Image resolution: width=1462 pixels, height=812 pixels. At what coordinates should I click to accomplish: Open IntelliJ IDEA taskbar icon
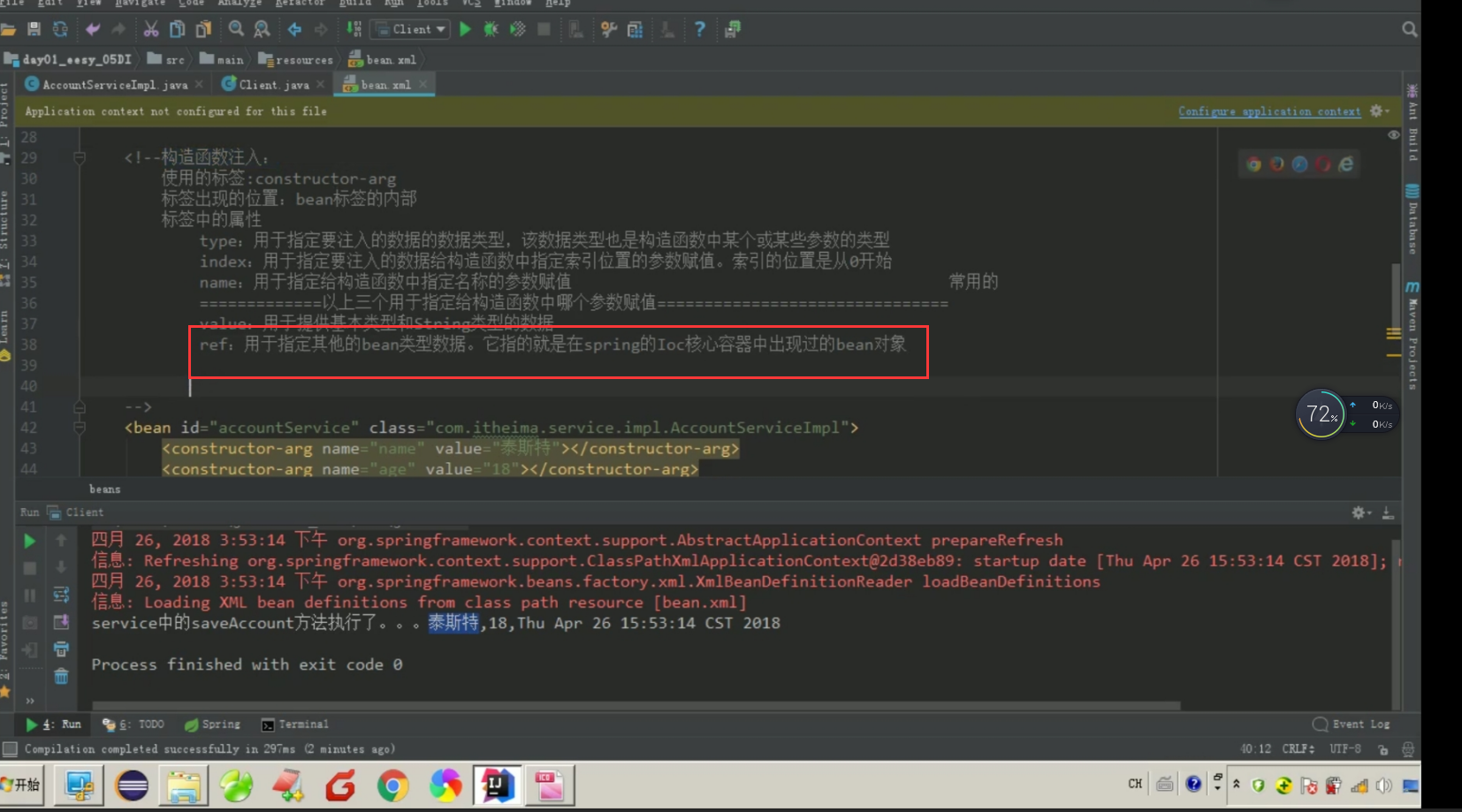coord(497,785)
